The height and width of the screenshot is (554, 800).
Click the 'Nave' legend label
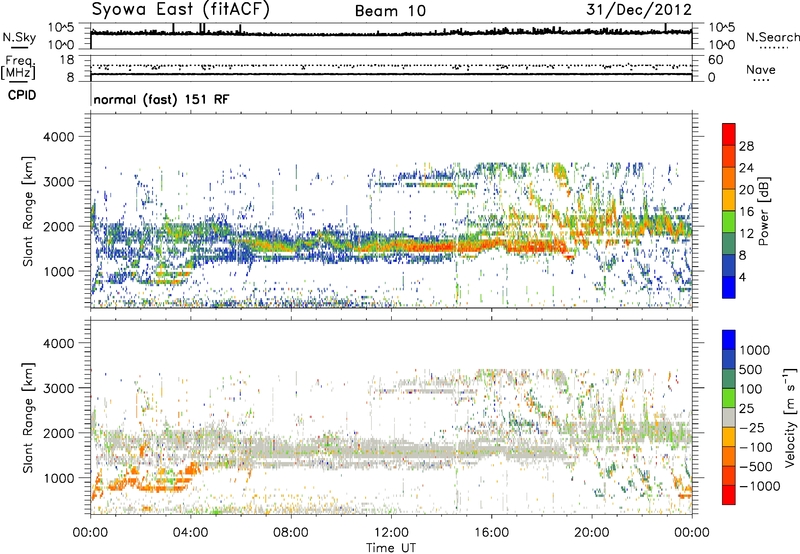(x=761, y=69)
